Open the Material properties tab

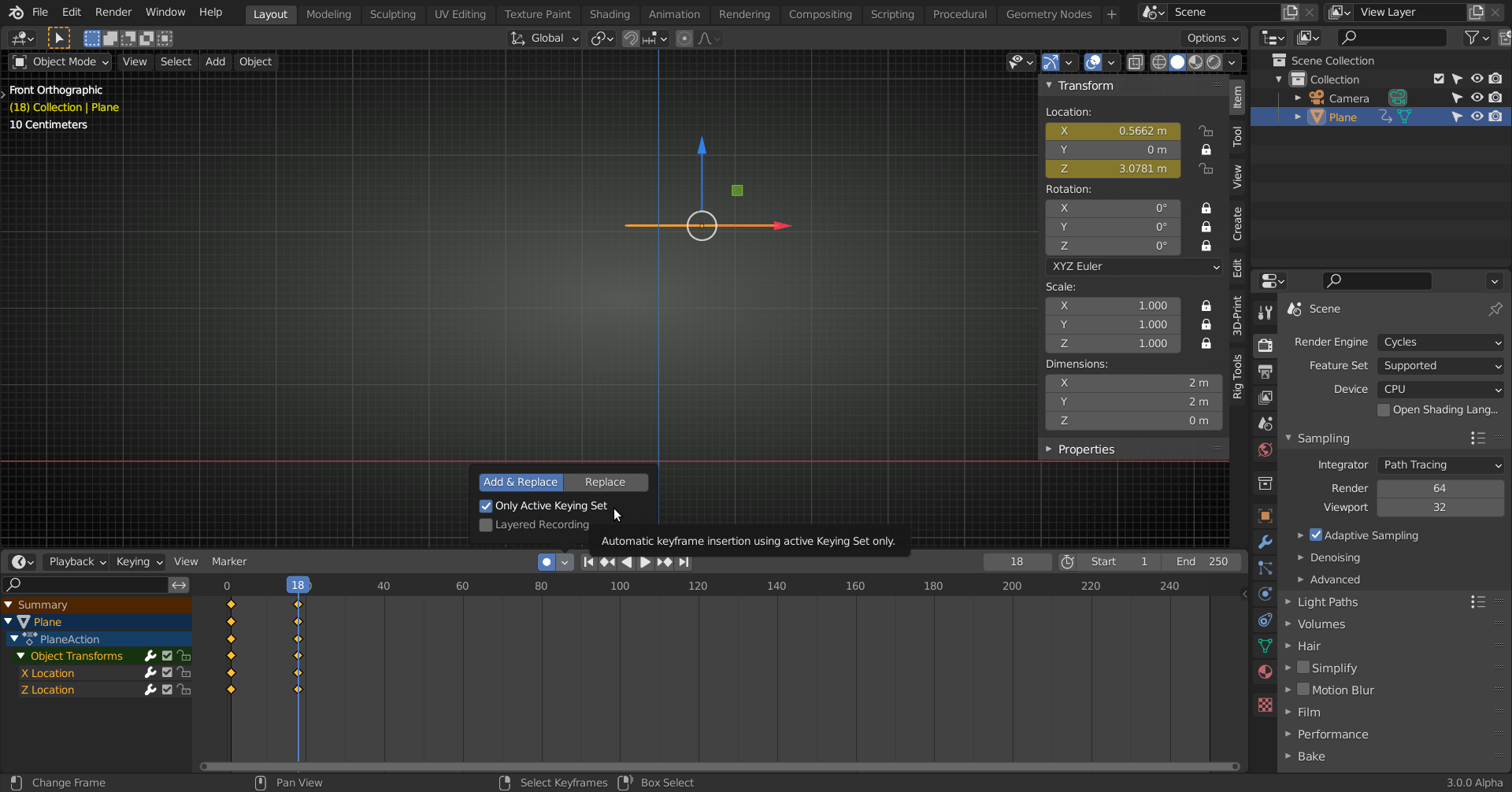1265,672
